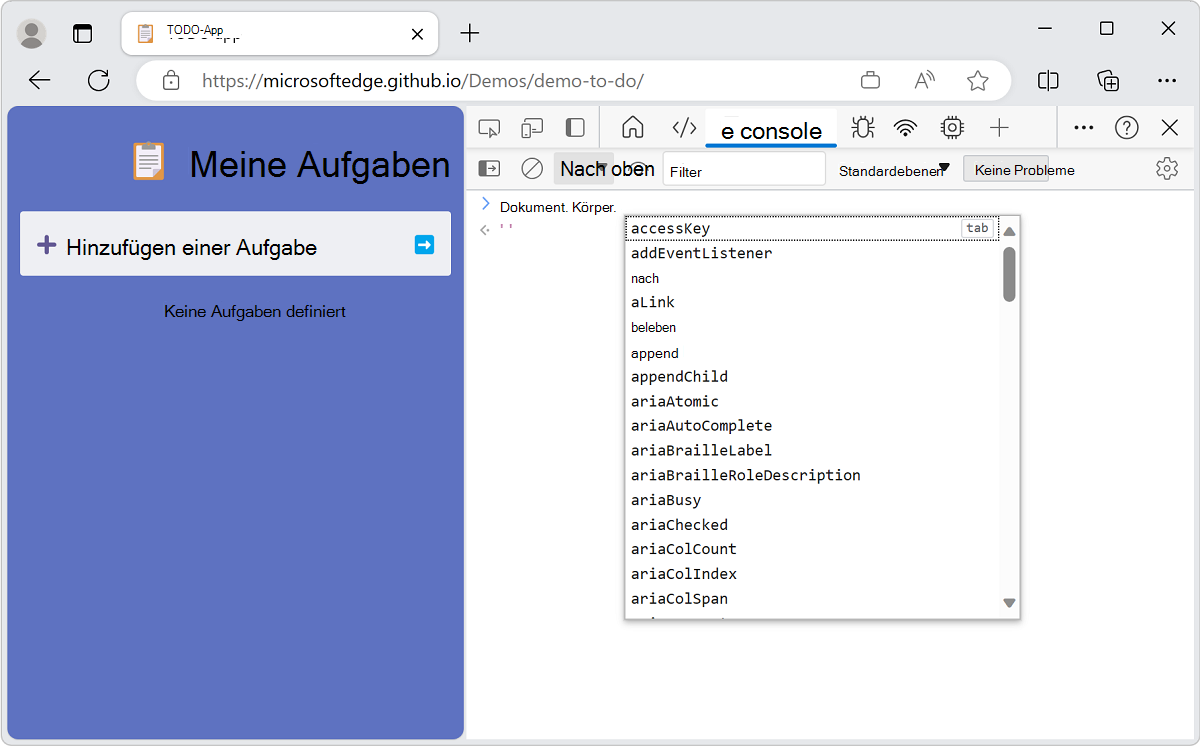Open the DevTools more options menu
Image resolution: width=1200 pixels, height=746 pixels.
[x=1083, y=128]
